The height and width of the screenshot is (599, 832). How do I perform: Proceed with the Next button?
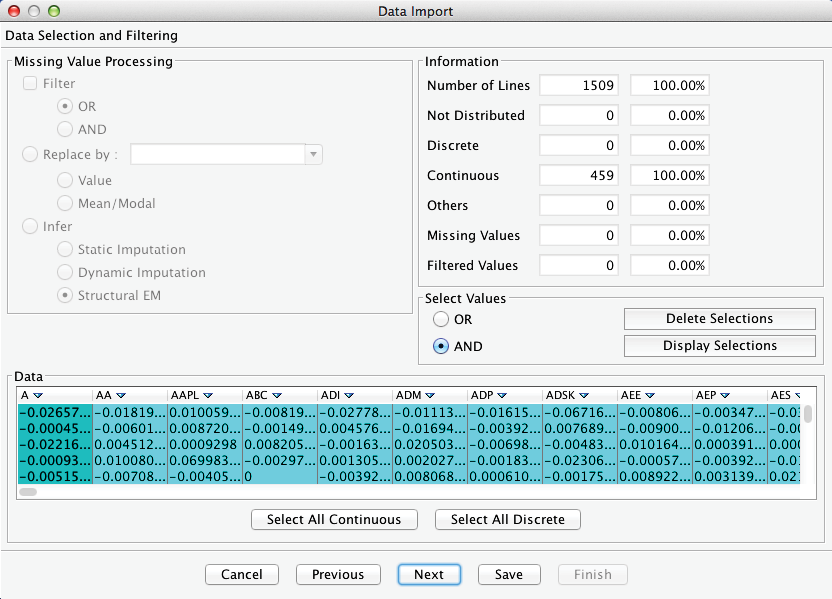click(428, 574)
